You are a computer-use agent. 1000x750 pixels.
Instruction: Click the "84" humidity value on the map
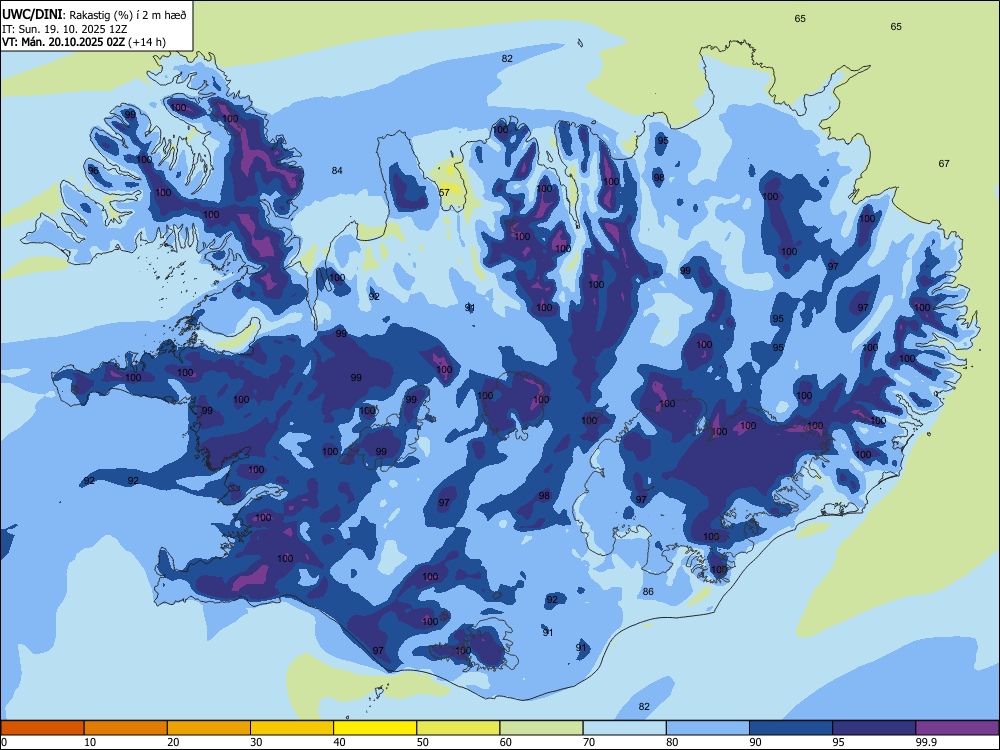coord(337,170)
